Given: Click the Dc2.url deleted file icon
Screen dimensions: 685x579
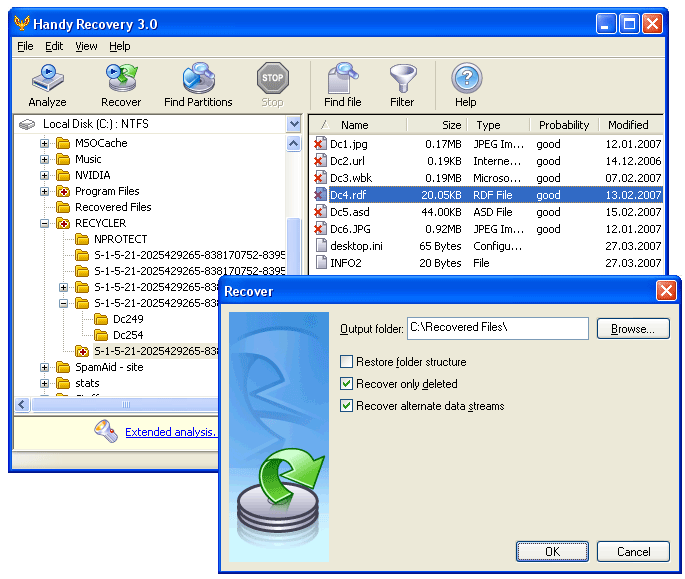Looking at the screenshot, I should (320, 161).
